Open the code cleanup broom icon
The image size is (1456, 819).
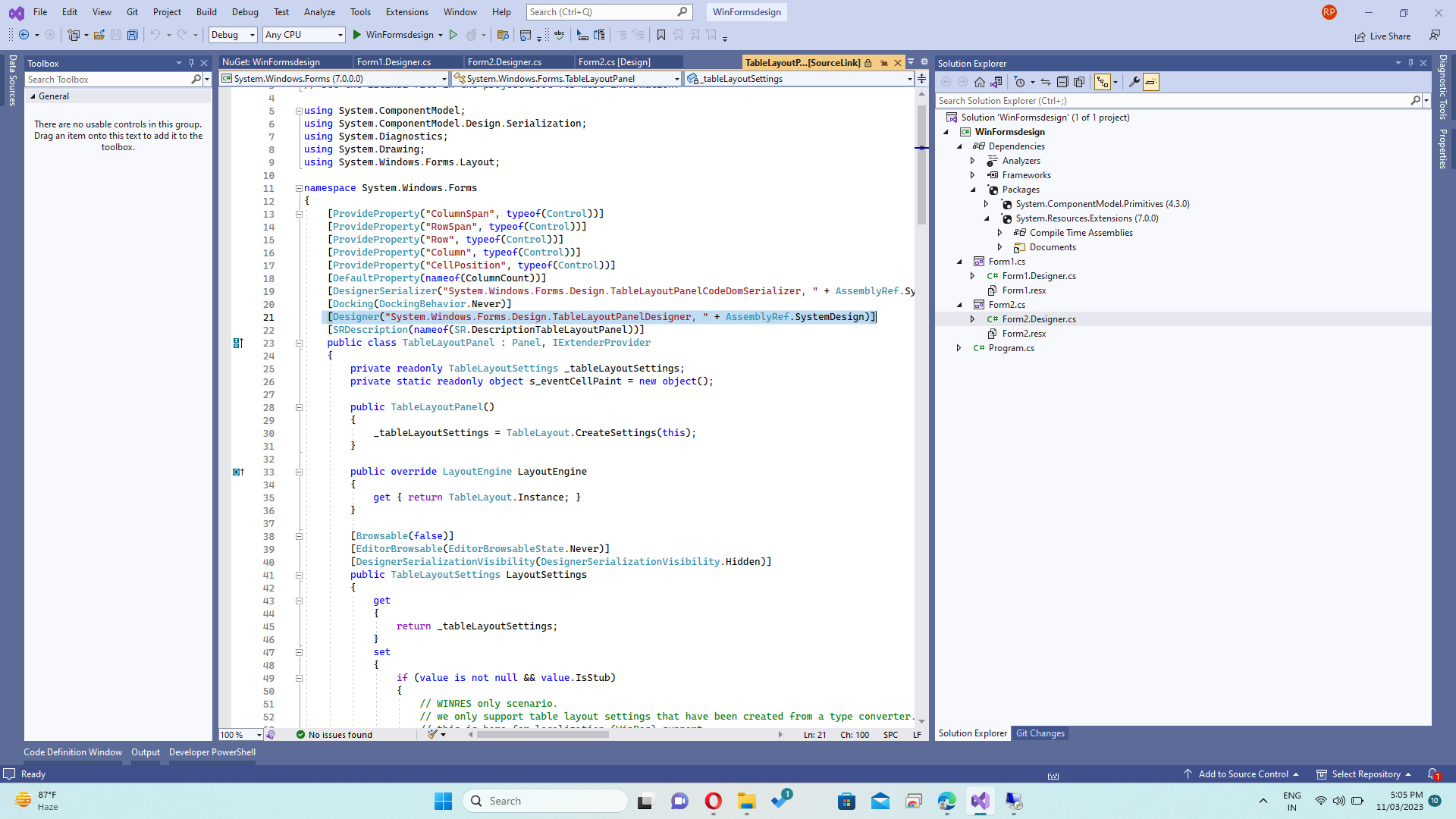pos(432,735)
